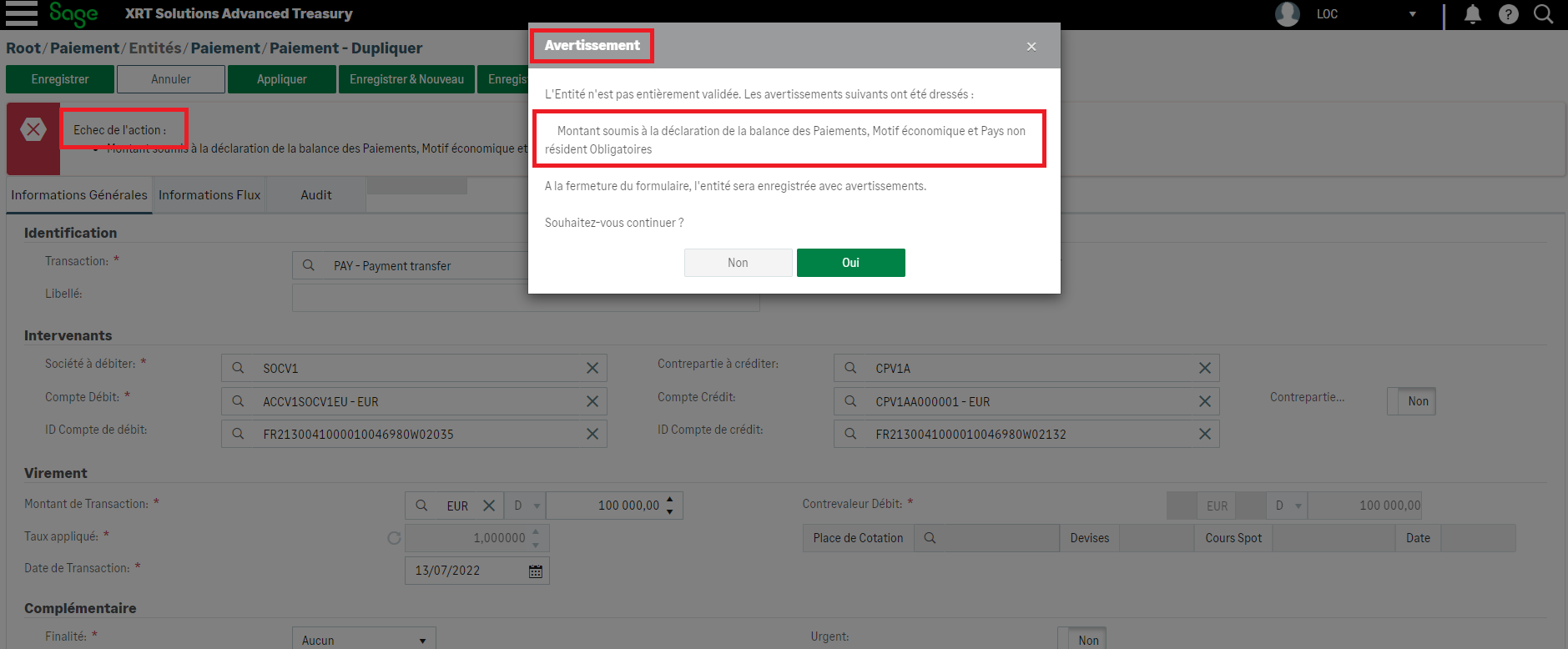The width and height of the screenshot is (1568, 649).
Task: Expand the Finalité Aucun dropdown
Action: tap(422, 641)
